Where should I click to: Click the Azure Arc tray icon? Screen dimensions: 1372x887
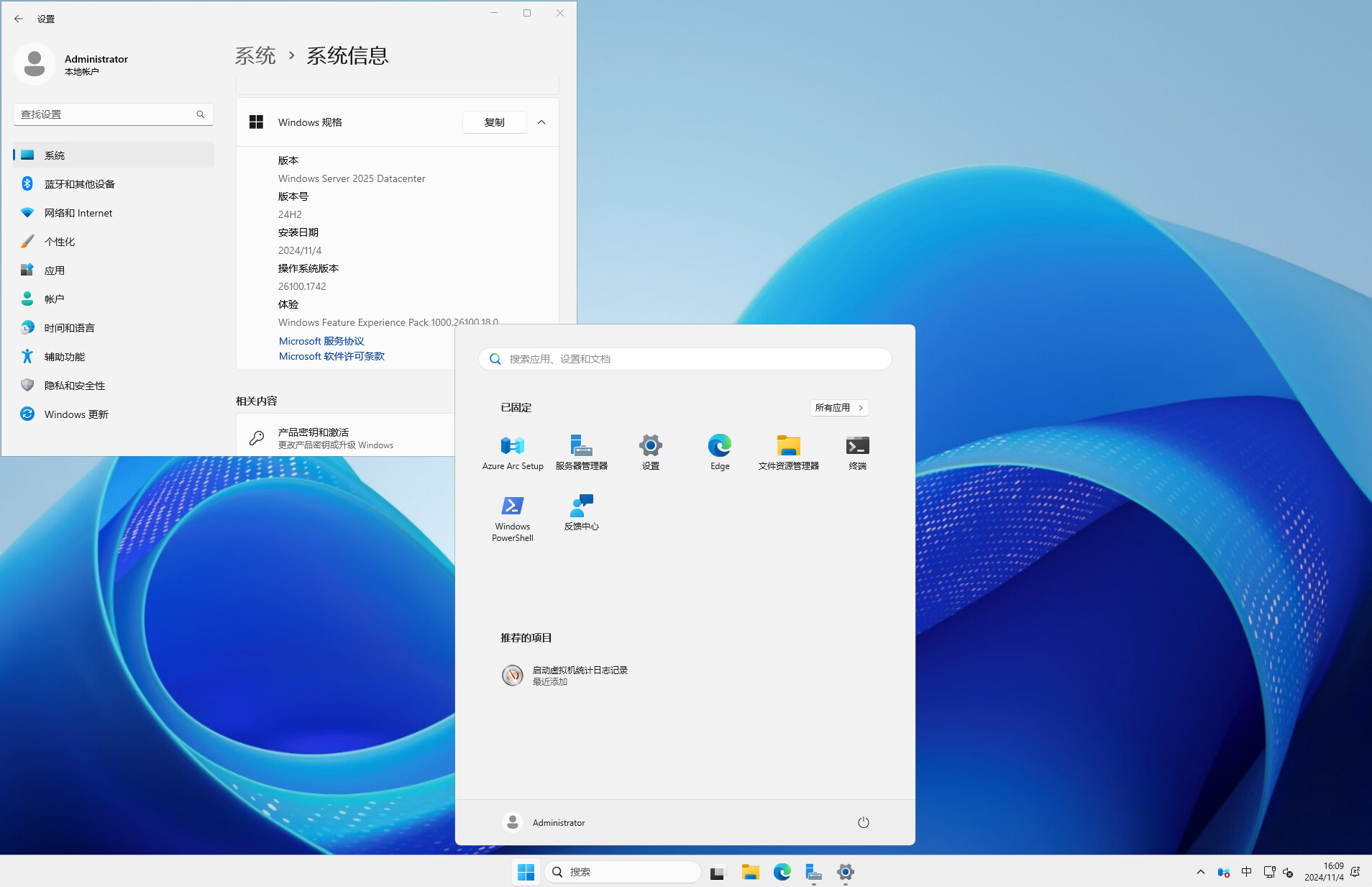(1223, 872)
